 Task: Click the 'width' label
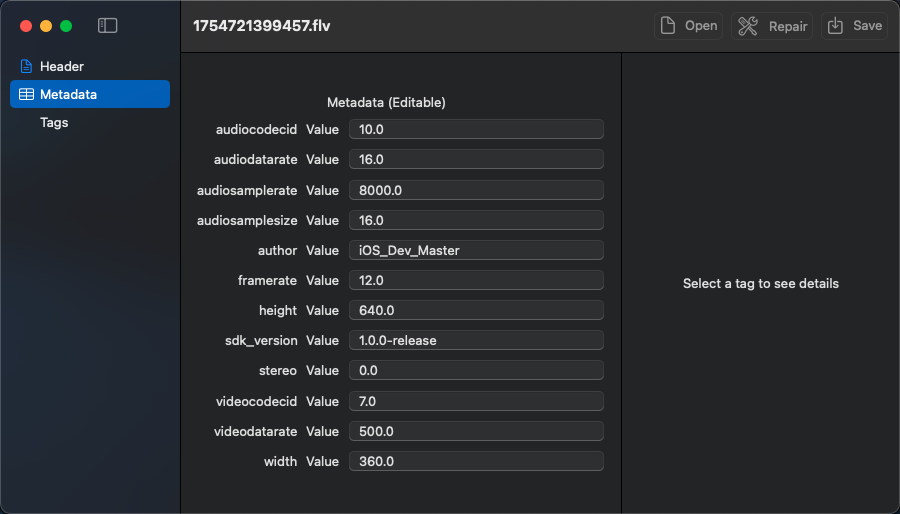pyautogui.click(x=281, y=462)
